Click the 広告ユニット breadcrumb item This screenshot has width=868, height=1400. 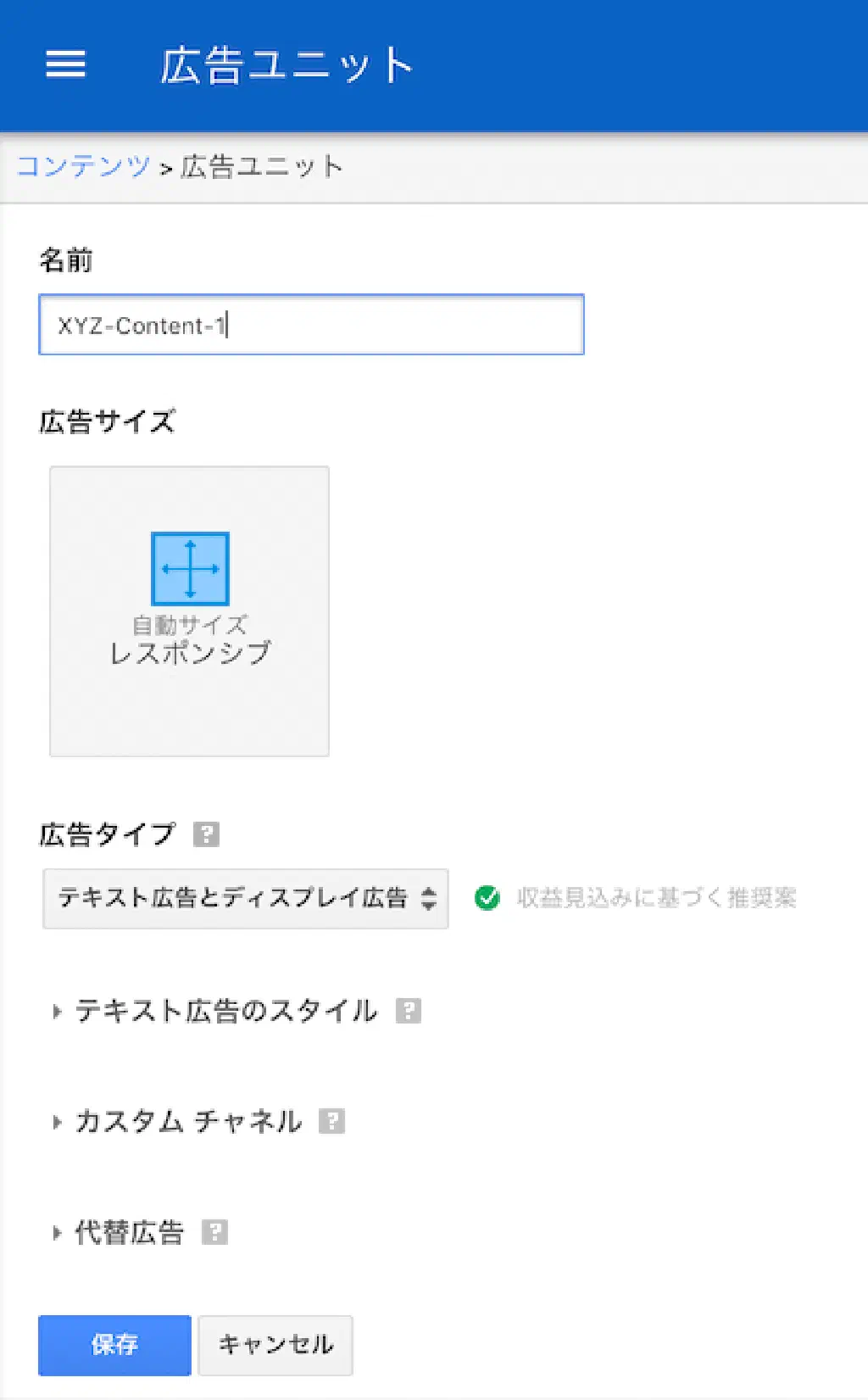pyautogui.click(x=262, y=166)
